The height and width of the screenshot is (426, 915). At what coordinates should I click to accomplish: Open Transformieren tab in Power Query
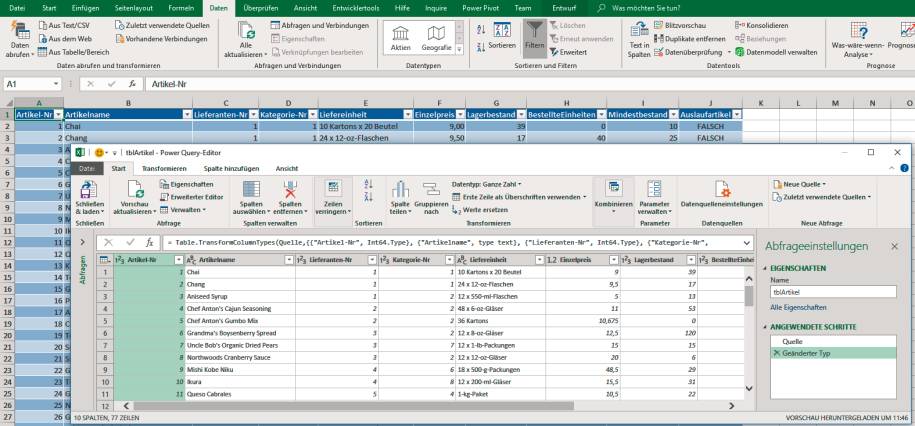[x=164, y=168]
